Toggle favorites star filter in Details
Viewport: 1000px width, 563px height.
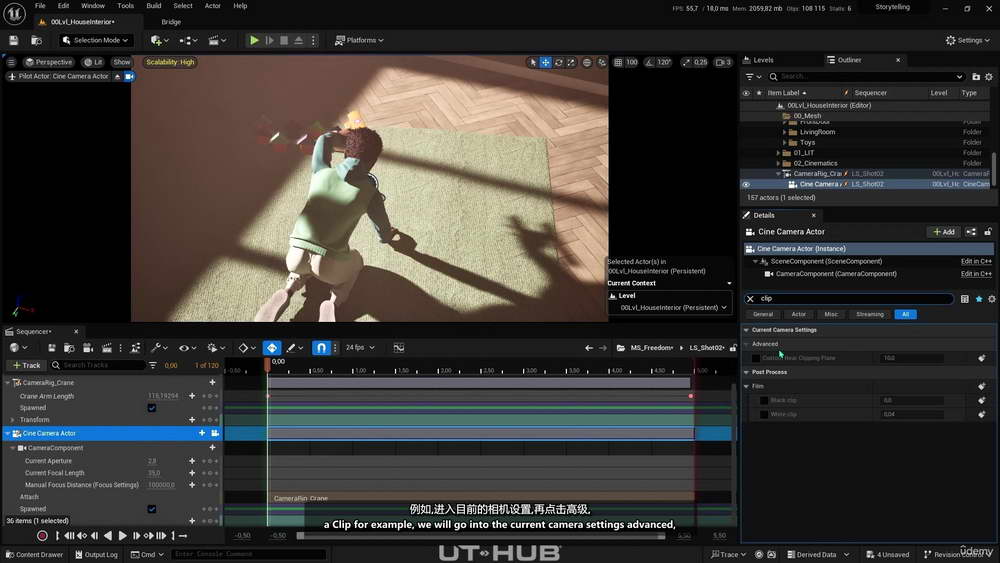pos(979,299)
